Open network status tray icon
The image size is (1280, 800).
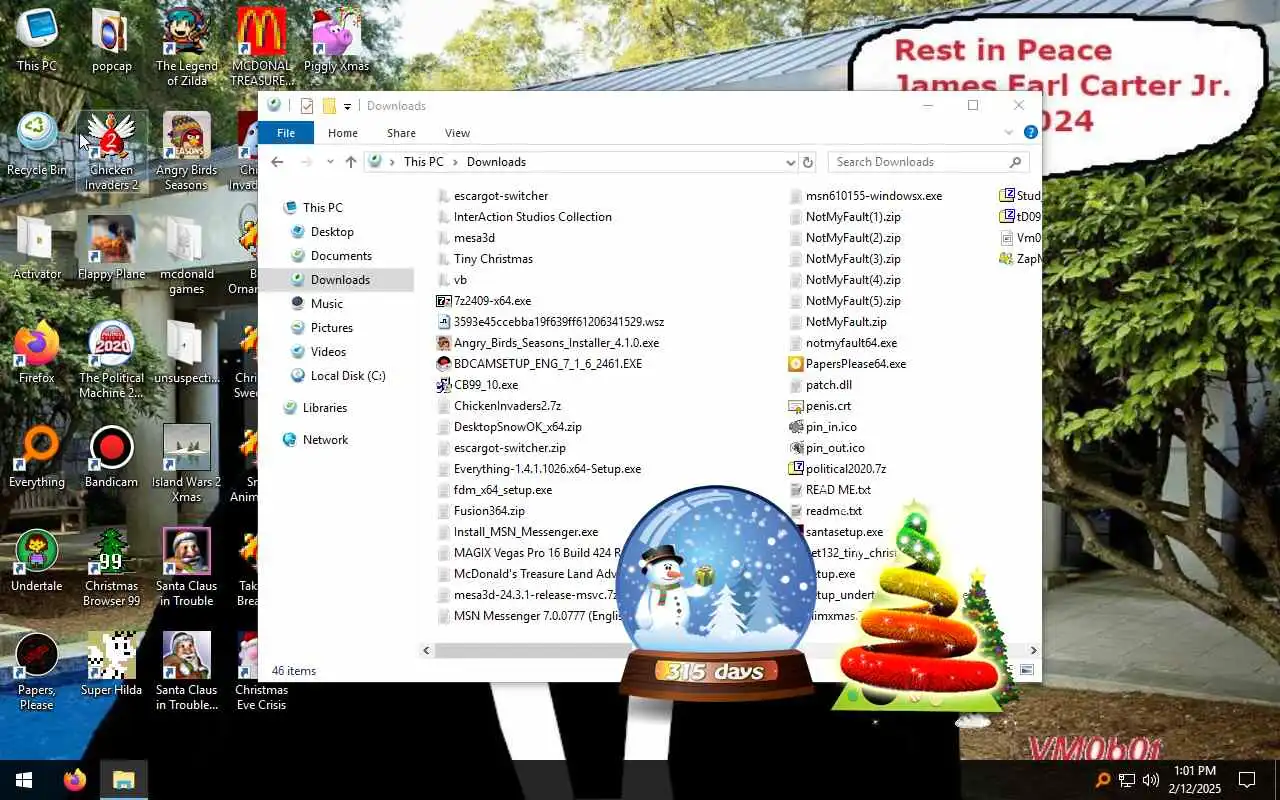click(x=1127, y=780)
